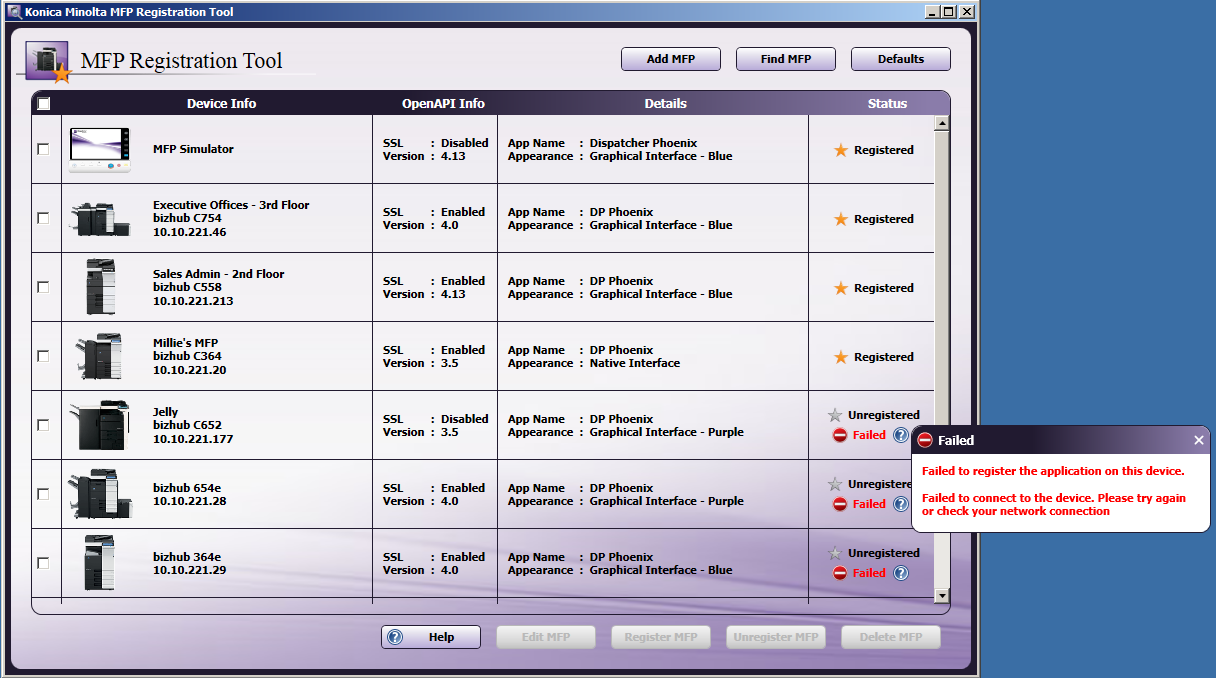This screenshot has width=1216, height=678.
Task: Check the Jelly bizhub C652 checkbox
Action: [x=43, y=425]
